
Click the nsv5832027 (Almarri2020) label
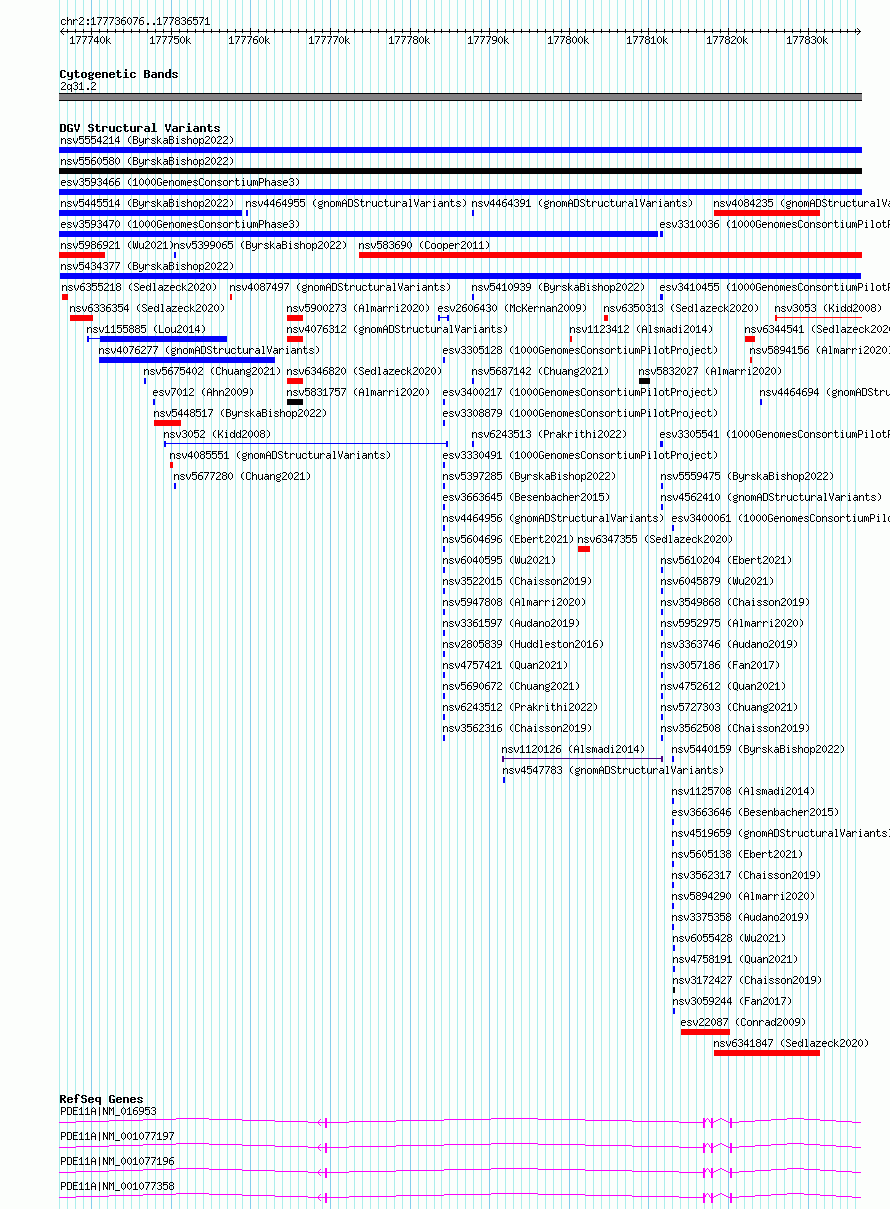710,371
